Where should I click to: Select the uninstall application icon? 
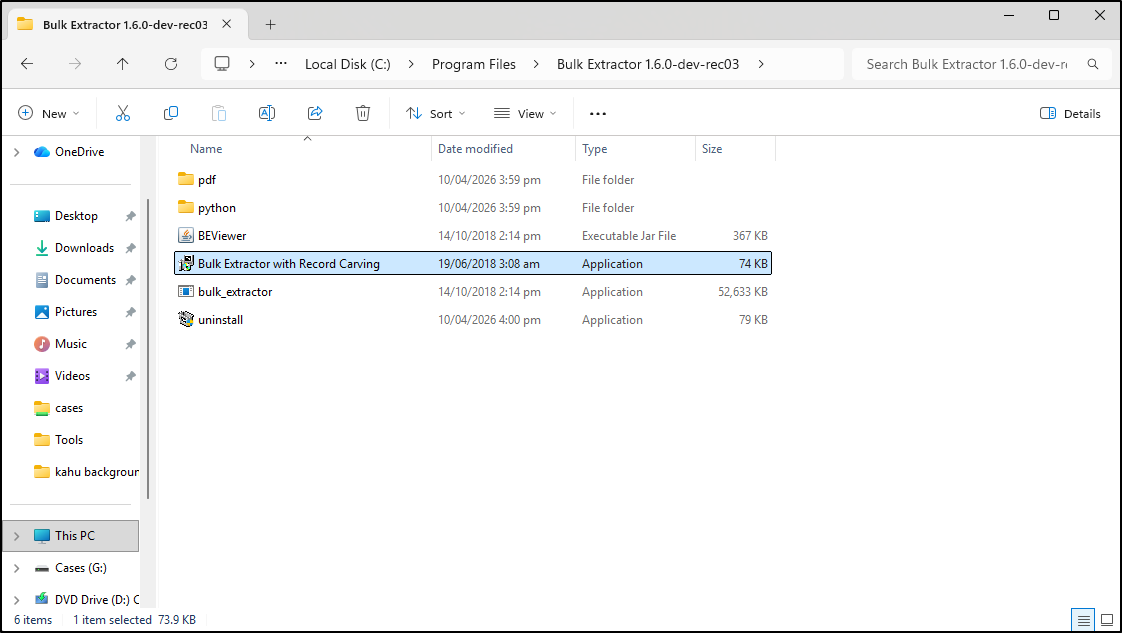pos(186,319)
